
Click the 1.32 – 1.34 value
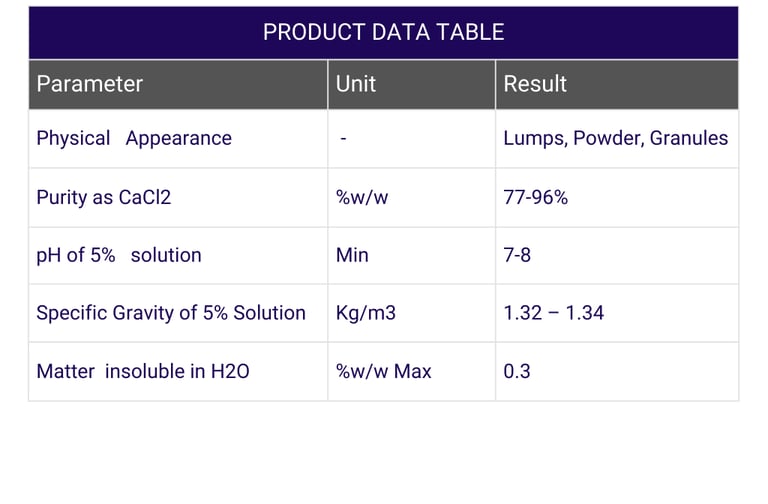pos(553,313)
